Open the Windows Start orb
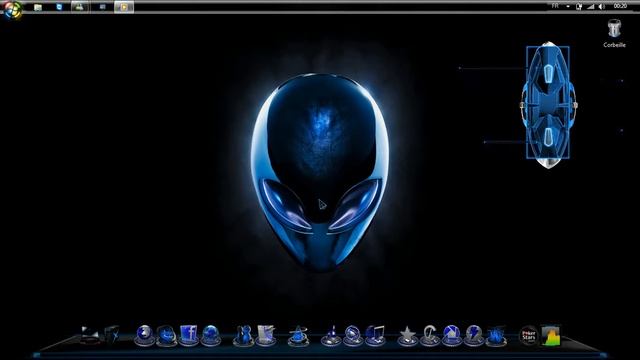 (x=13, y=10)
